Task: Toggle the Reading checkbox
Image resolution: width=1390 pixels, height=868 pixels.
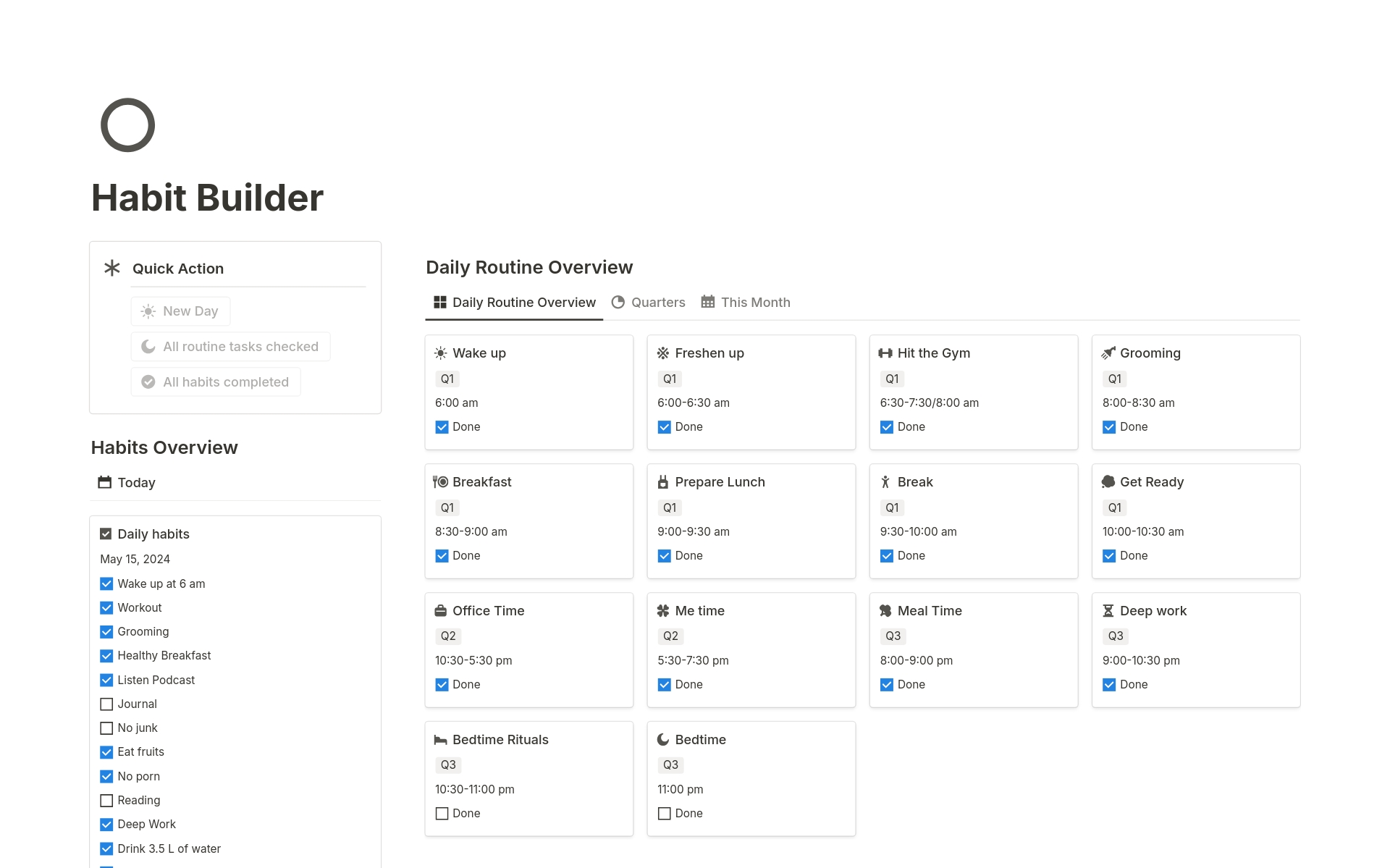Action: 108,800
